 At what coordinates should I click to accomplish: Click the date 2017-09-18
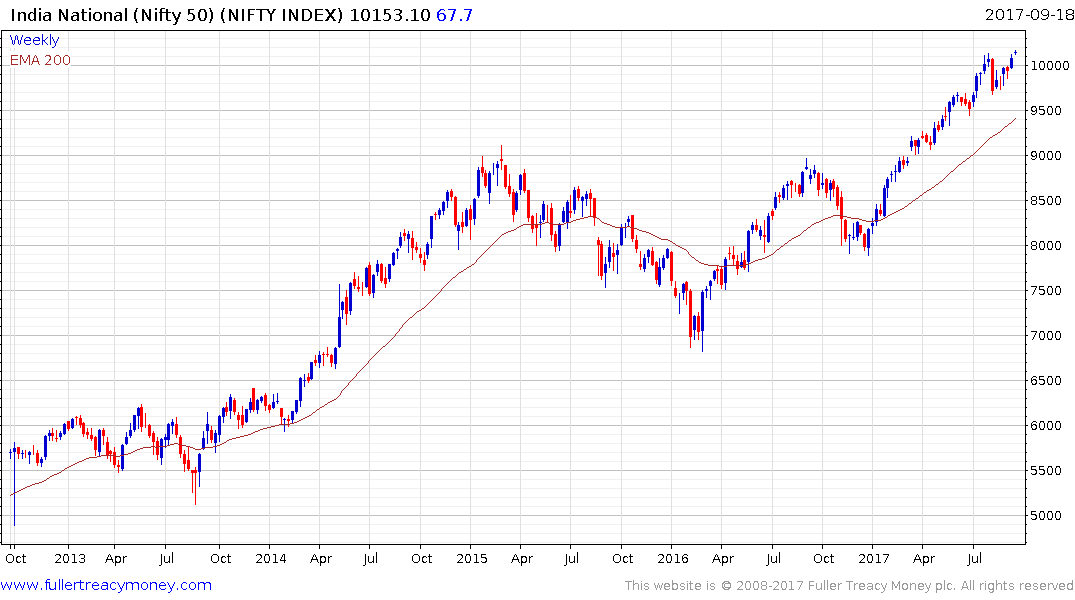1028,14
